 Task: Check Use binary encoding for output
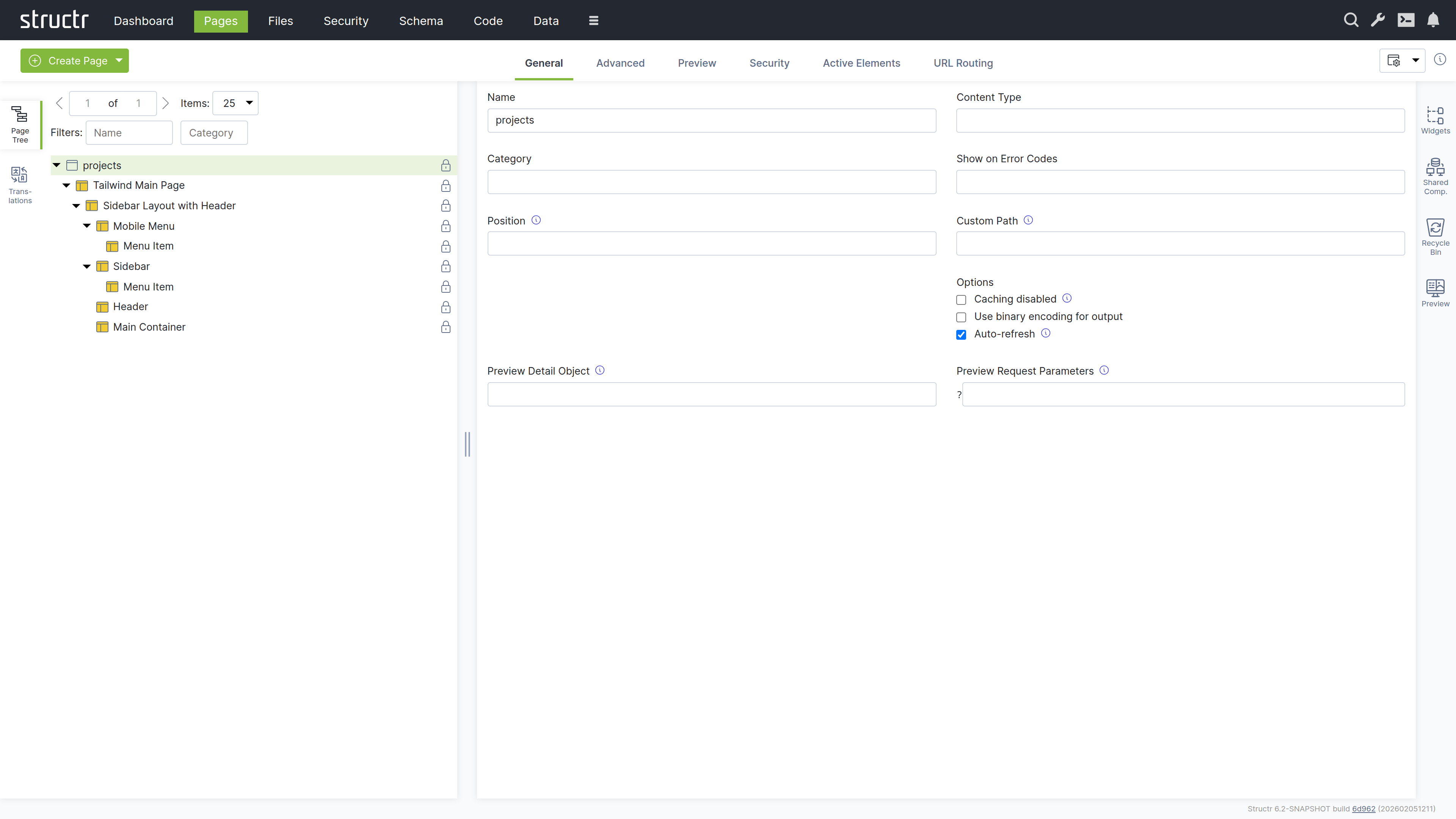961,317
